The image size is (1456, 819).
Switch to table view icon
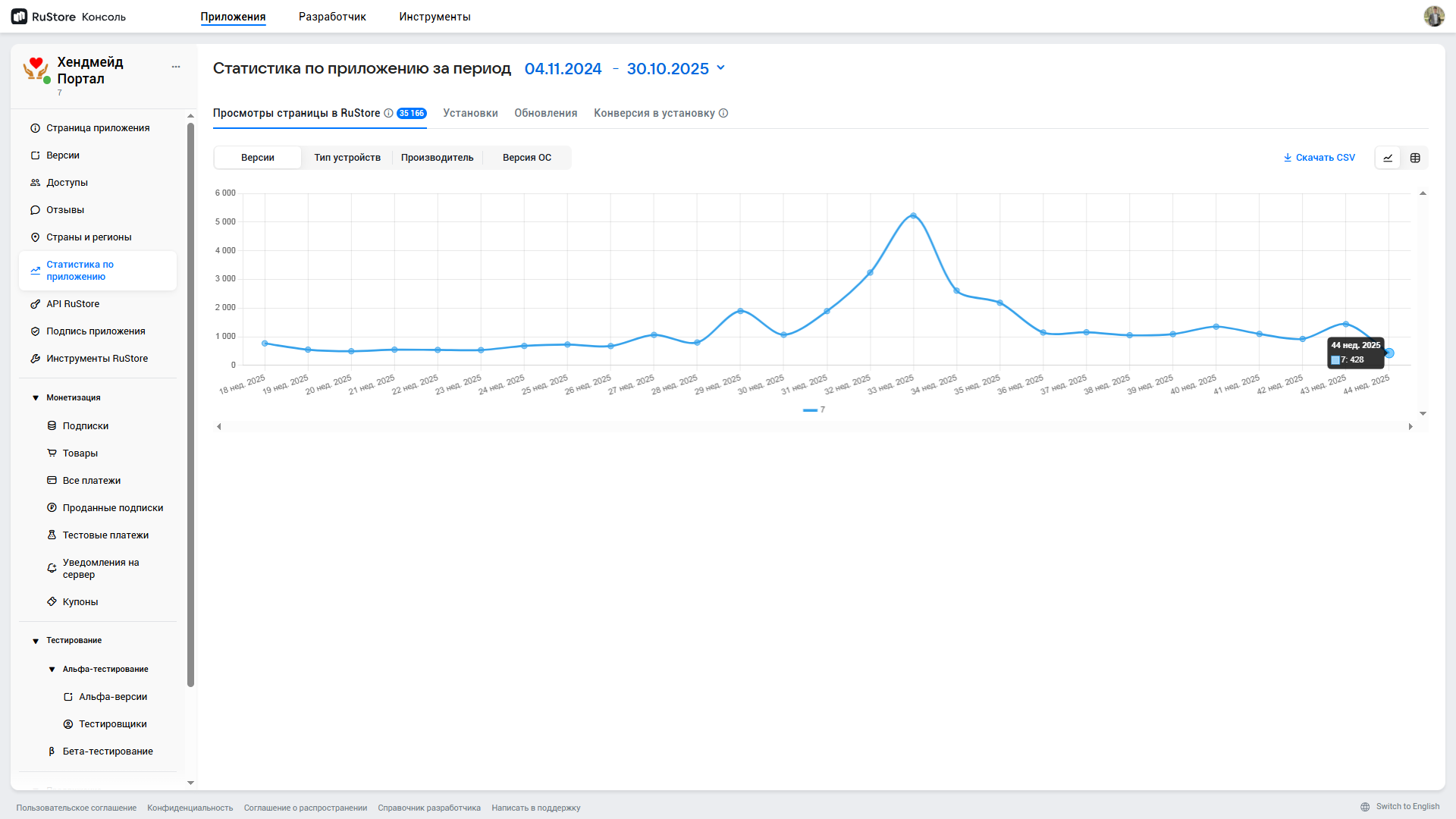click(1415, 158)
